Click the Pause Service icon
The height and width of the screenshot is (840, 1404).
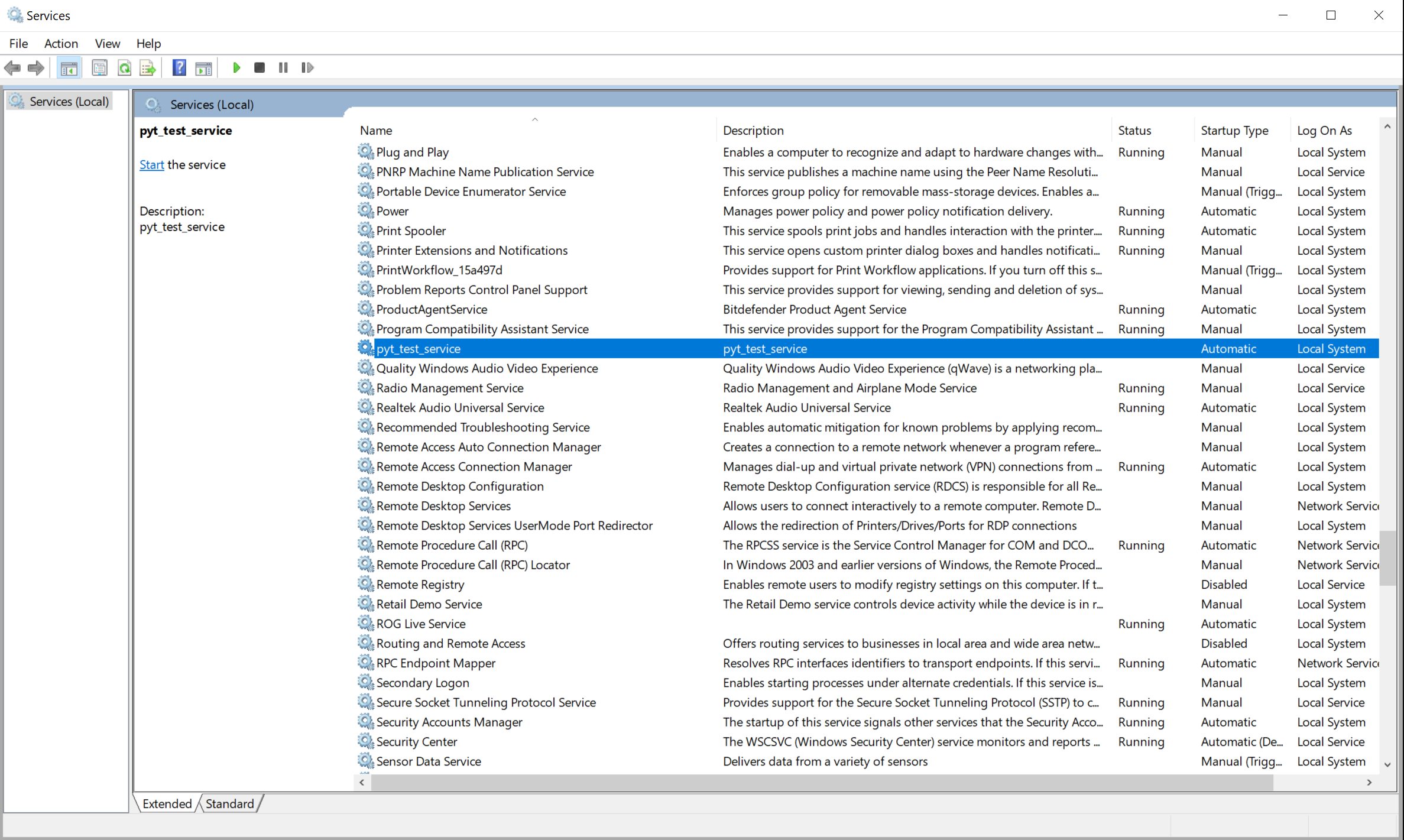(283, 68)
